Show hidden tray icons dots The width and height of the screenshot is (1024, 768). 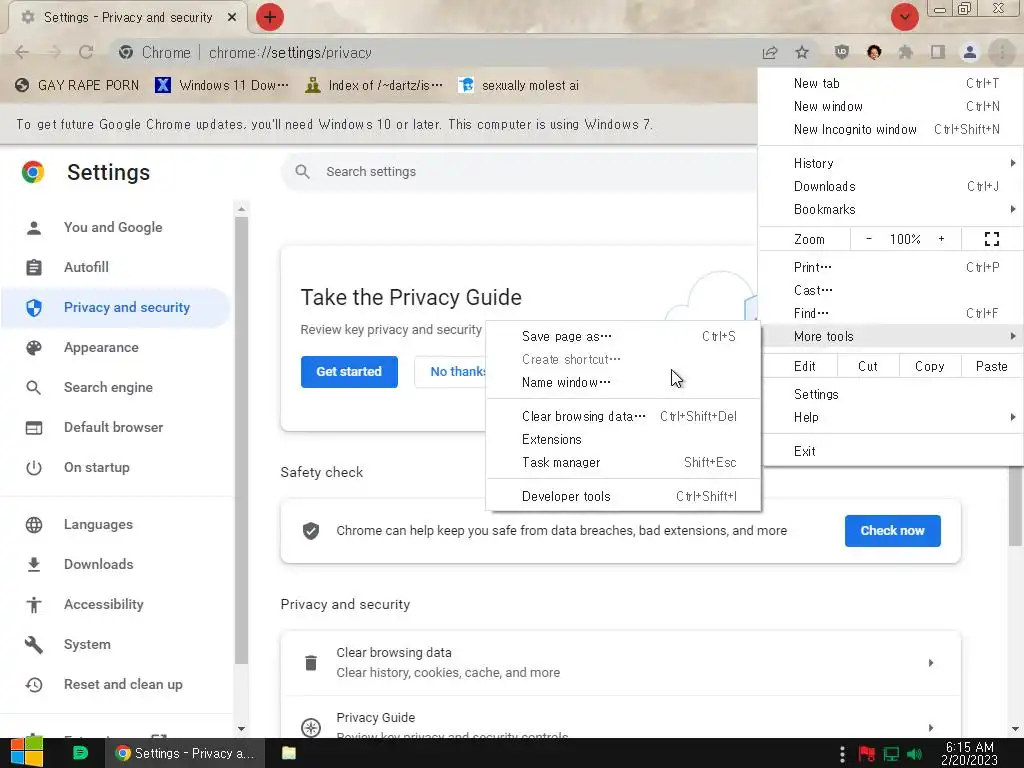click(x=842, y=754)
